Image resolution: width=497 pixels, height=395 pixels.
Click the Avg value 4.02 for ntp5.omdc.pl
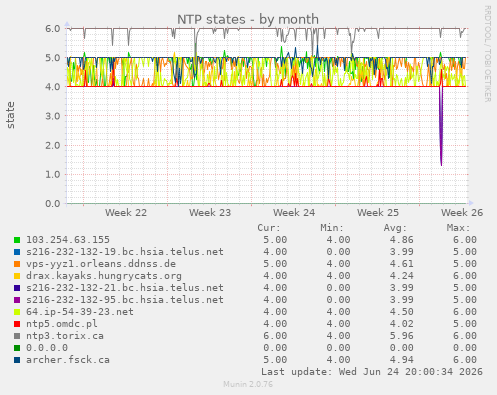coord(402,324)
